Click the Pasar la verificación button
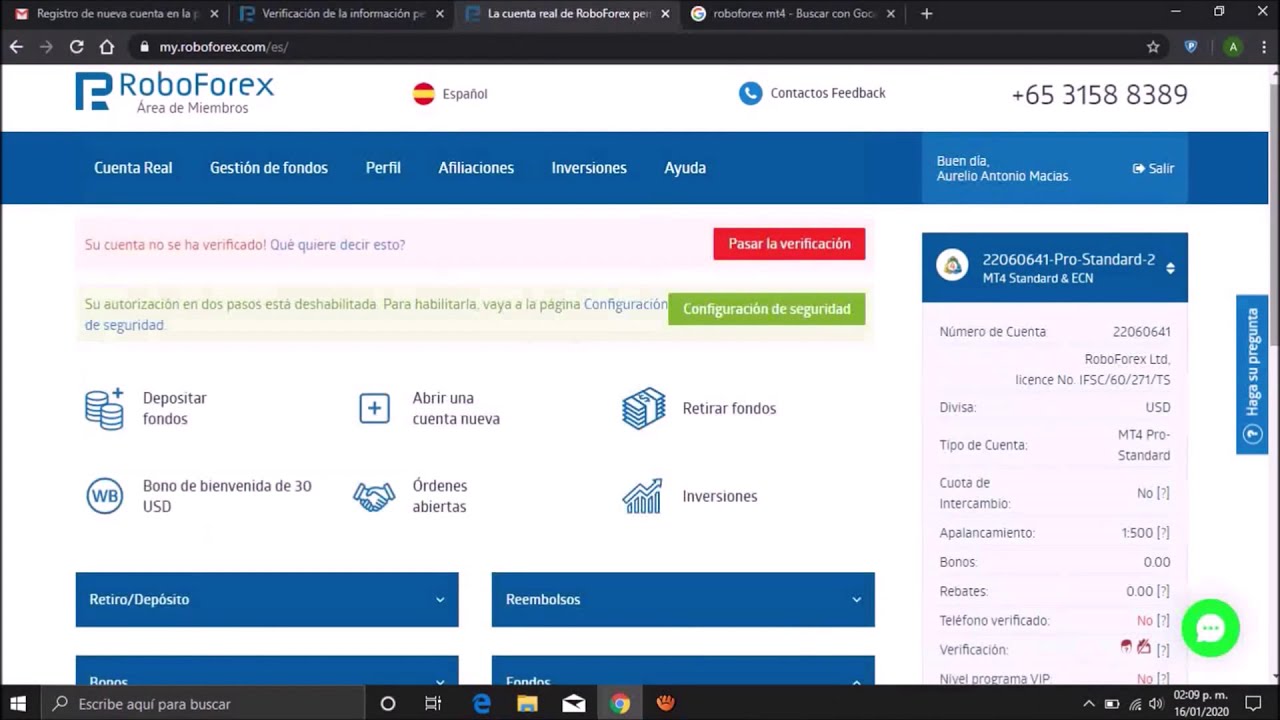1280x720 pixels. point(789,244)
